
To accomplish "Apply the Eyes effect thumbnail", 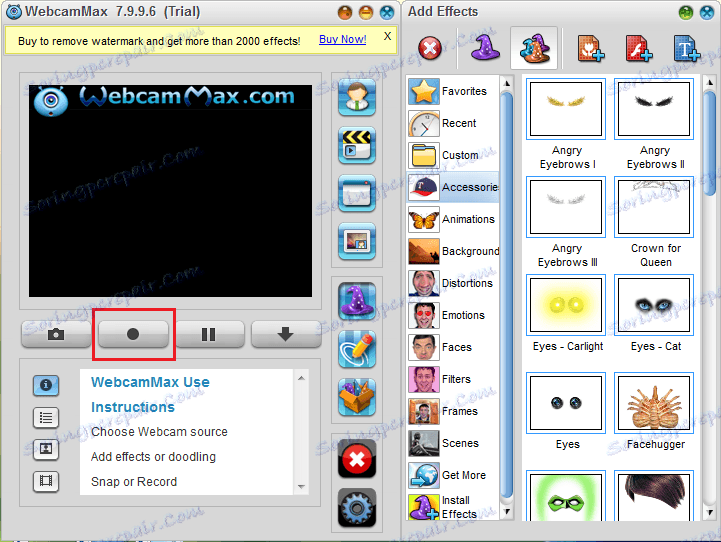I will click(x=566, y=403).
